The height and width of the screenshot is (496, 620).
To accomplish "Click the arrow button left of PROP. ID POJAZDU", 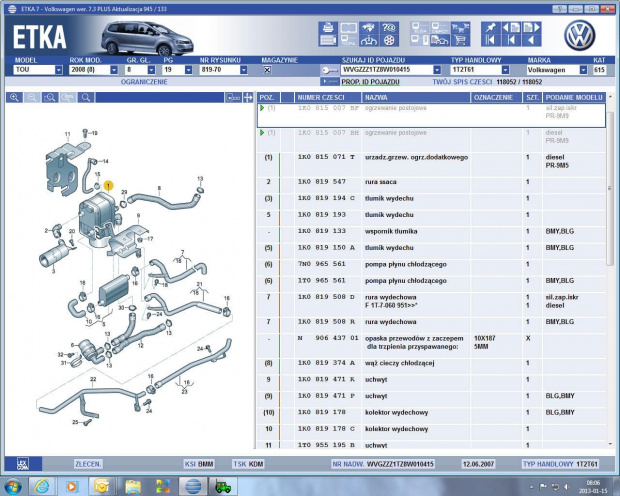I will coord(329,81).
